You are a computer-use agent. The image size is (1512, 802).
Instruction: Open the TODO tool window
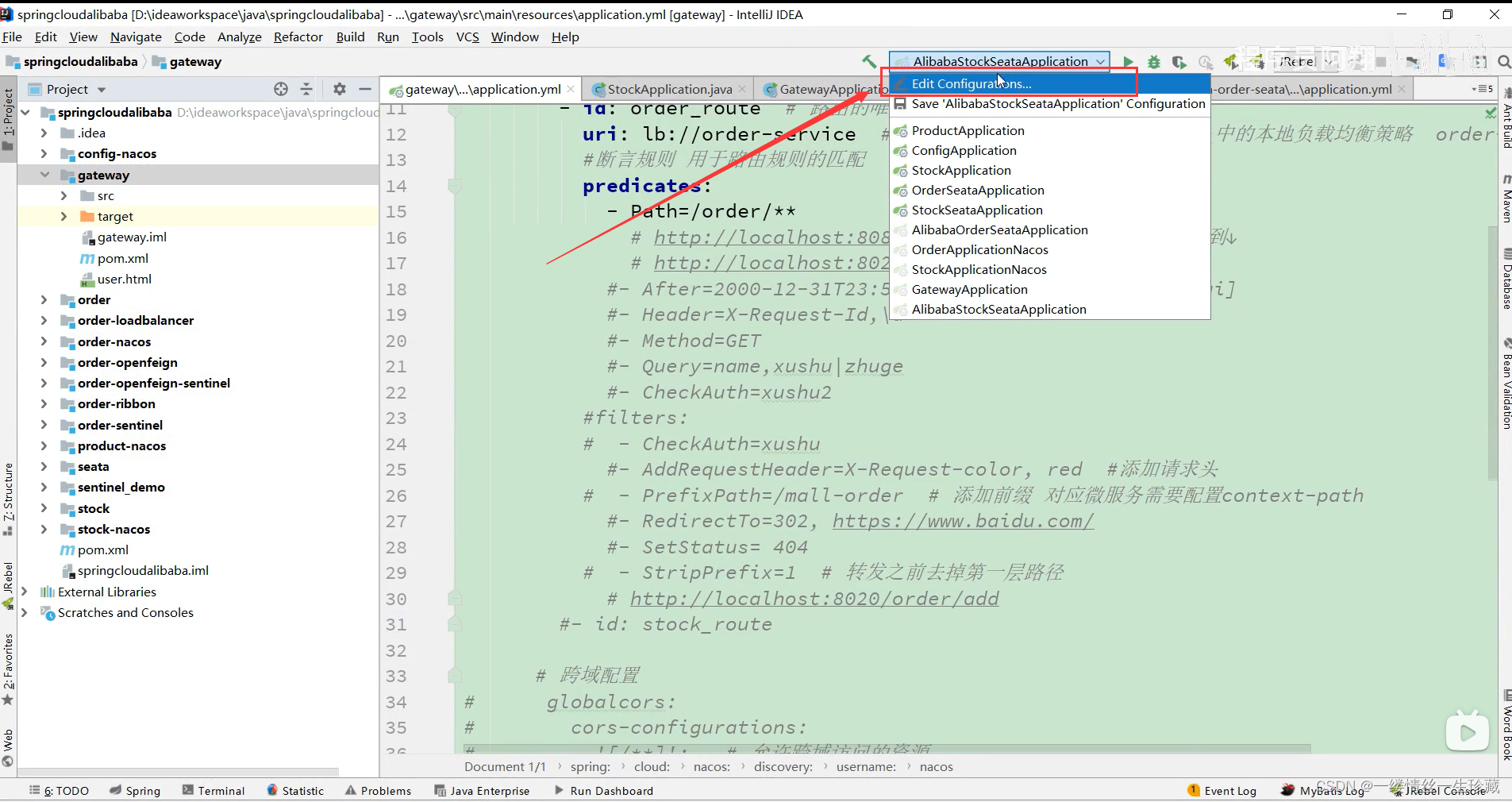point(60,791)
